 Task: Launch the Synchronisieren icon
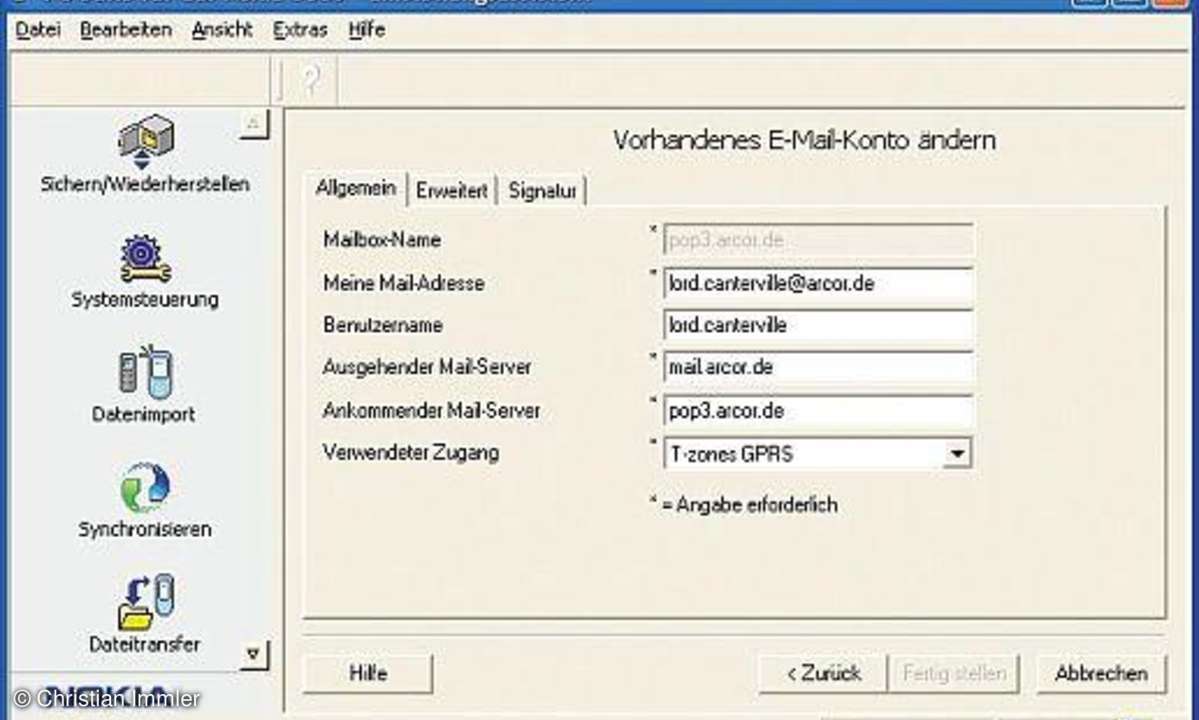(x=145, y=488)
